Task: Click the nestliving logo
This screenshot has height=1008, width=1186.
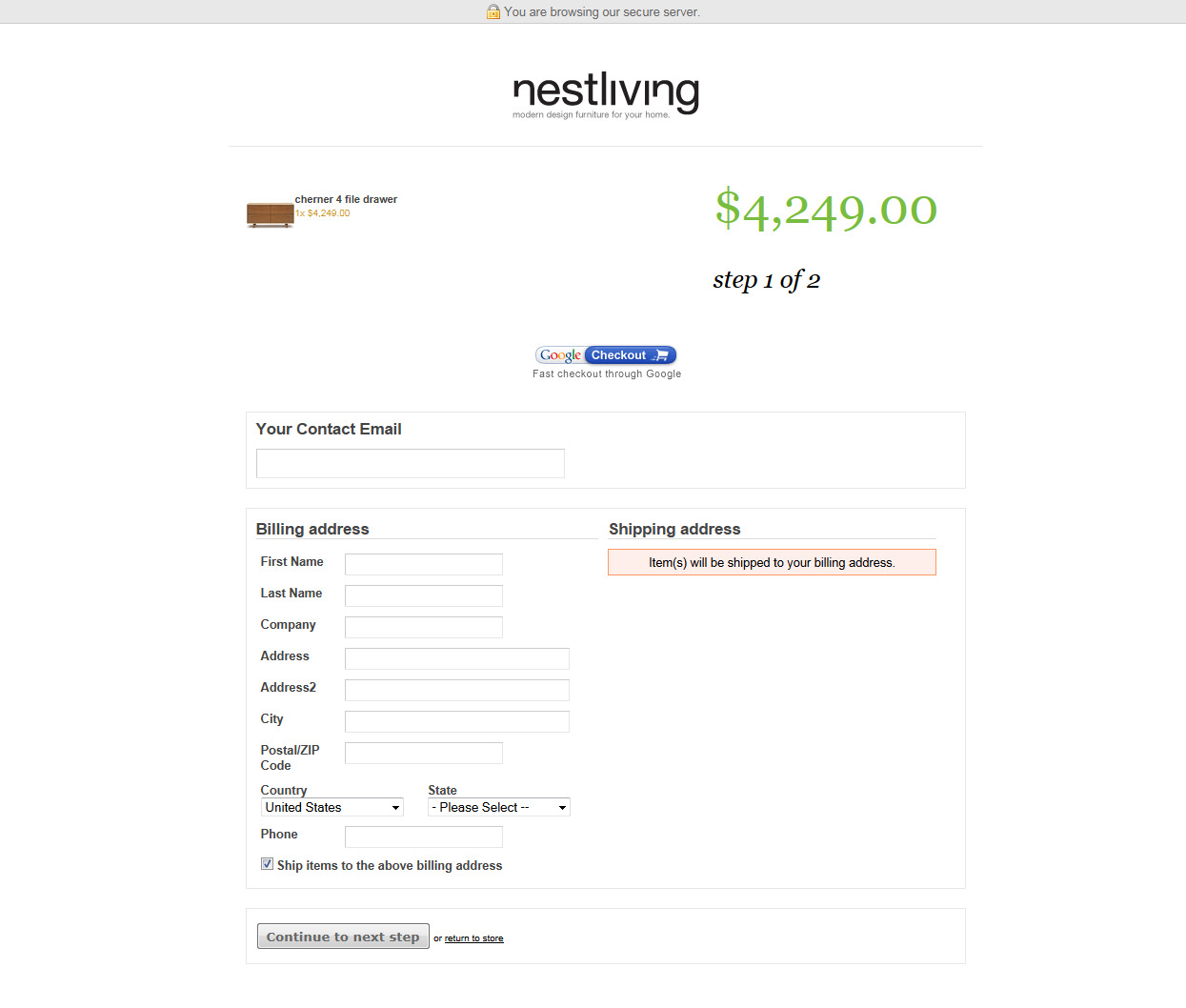Action: tap(606, 95)
